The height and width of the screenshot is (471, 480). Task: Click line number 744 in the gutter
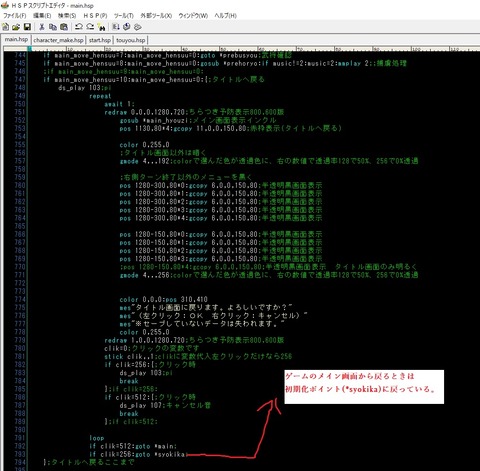point(20,55)
